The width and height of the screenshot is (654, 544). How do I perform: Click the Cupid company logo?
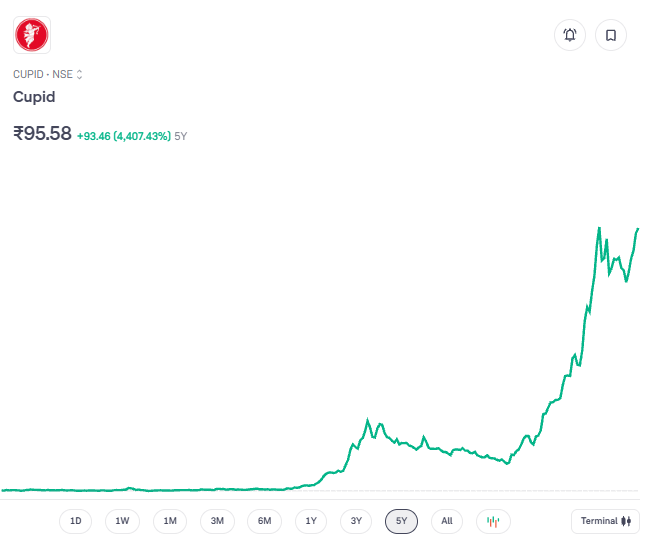pyautogui.click(x=32, y=36)
